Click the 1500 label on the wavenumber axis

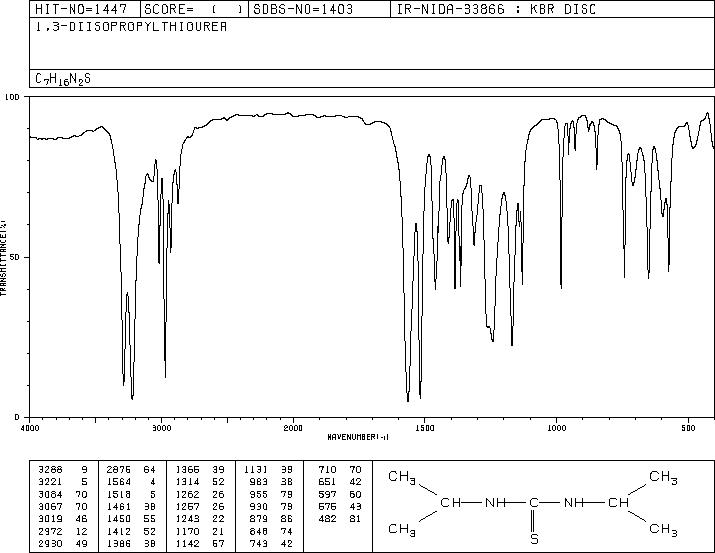pyautogui.click(x=425, y=428)
